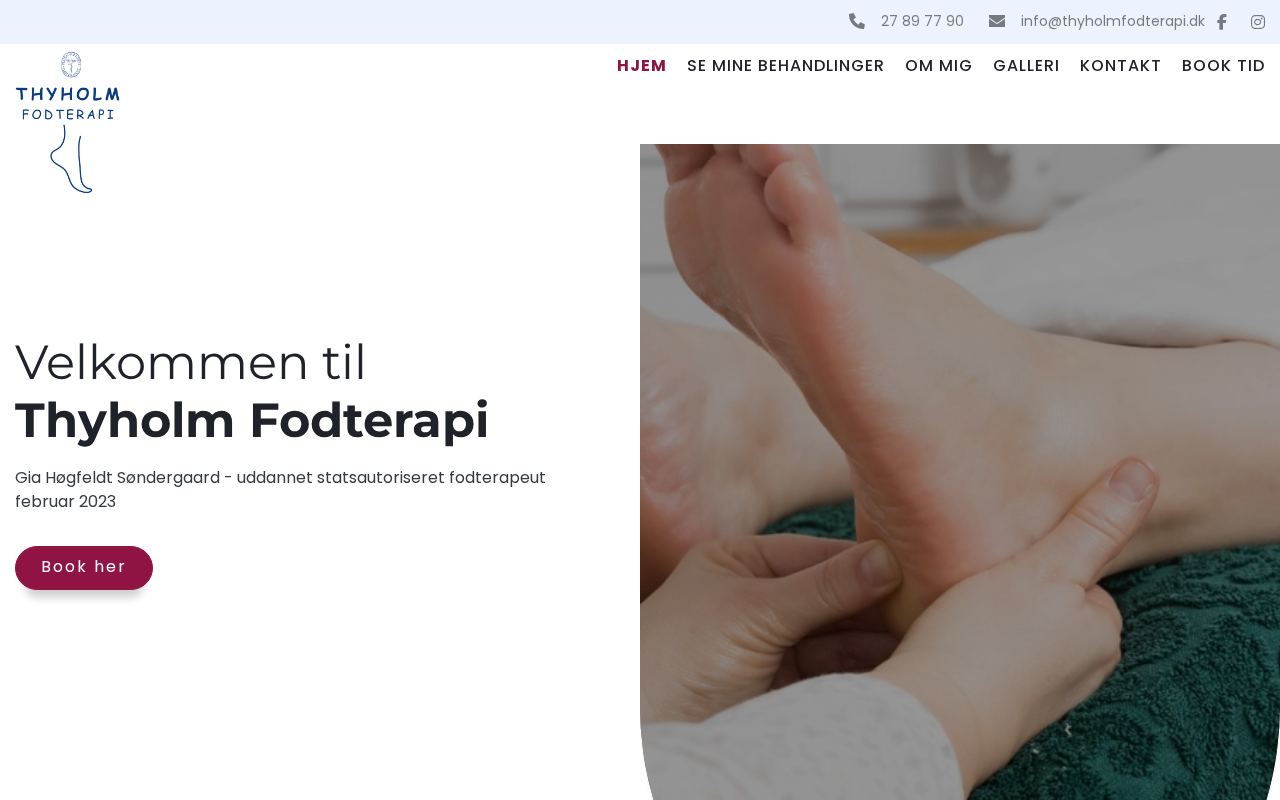
Task: Click the Thyholm Fodterapi bold heading
Action: [x=252, y=420]
